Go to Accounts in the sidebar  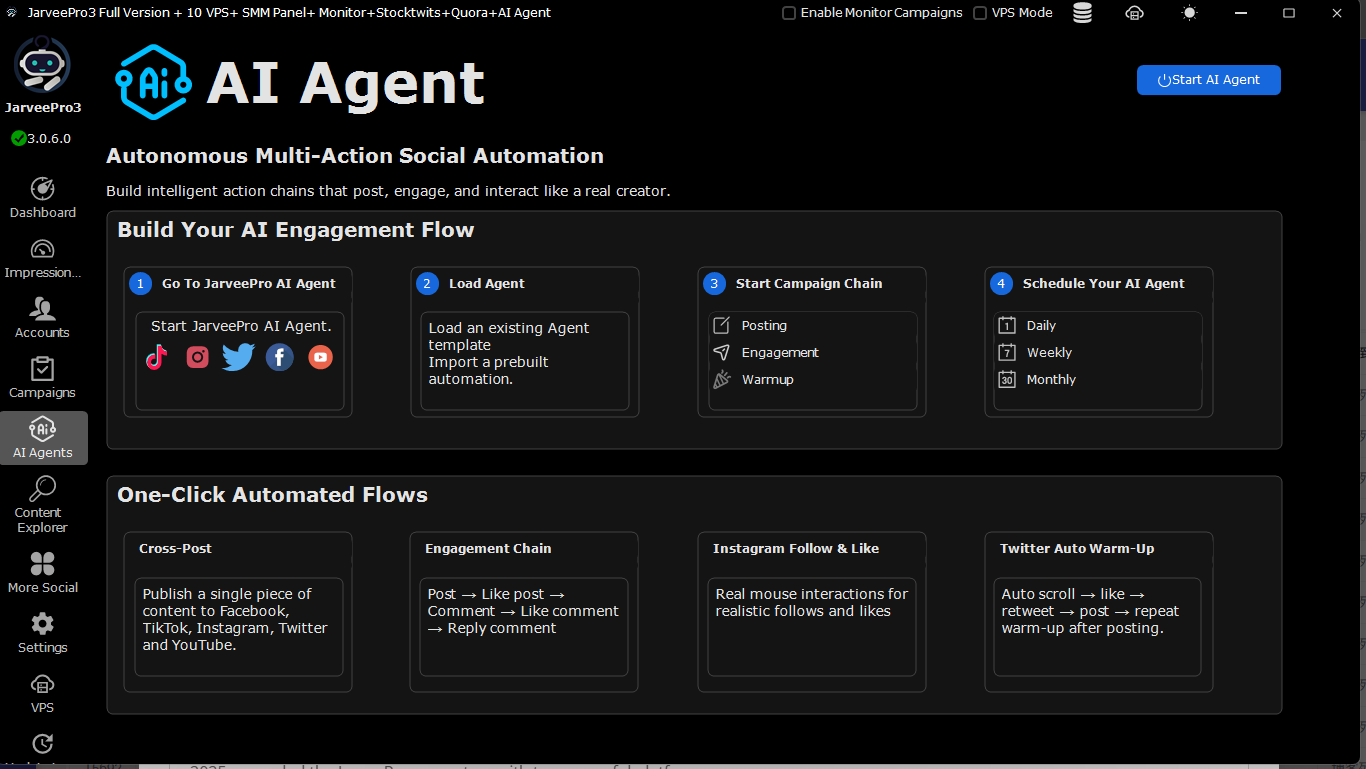click(43, 318)
